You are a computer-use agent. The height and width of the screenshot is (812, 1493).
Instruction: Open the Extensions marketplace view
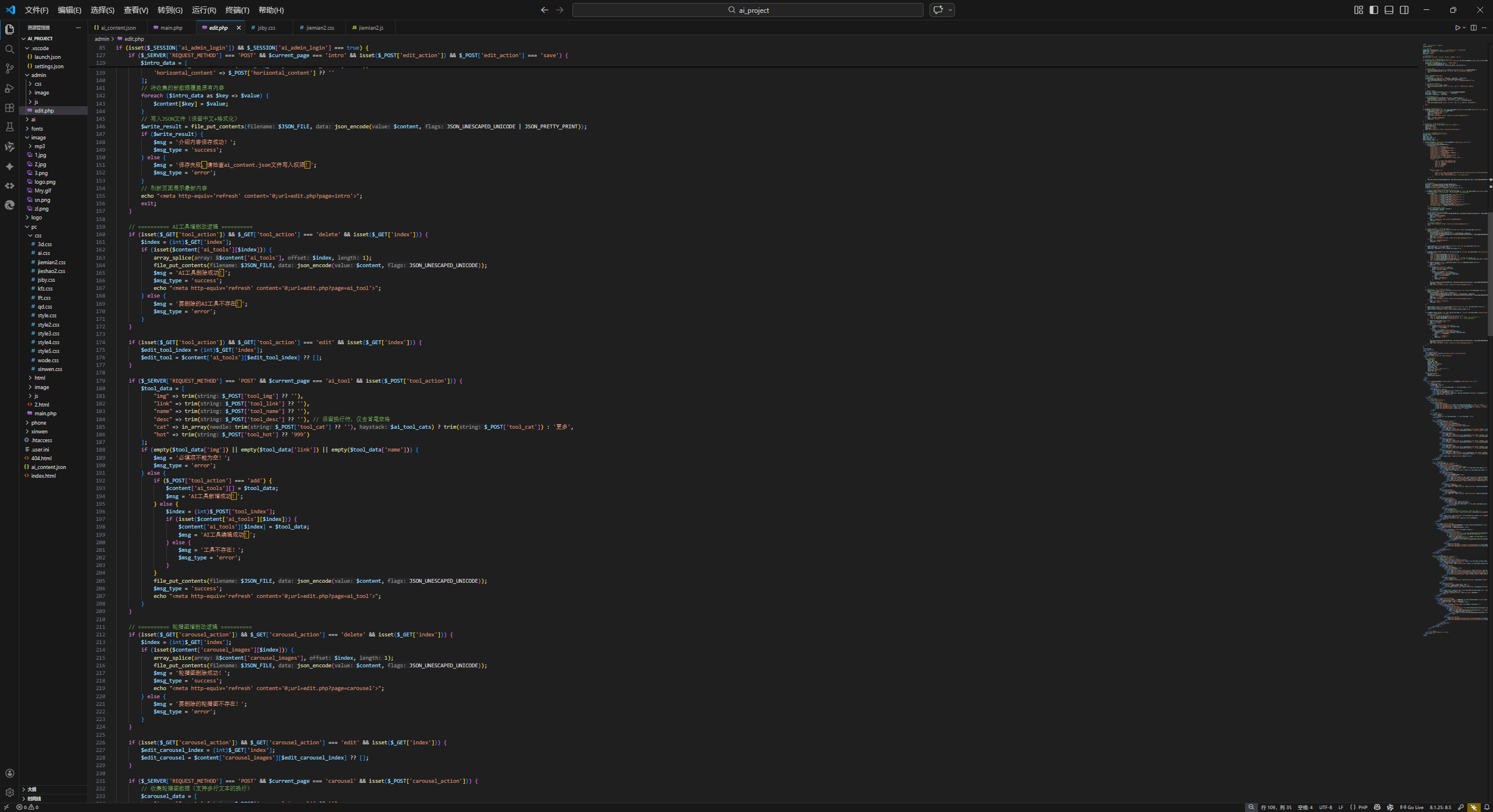pos(9,108)
